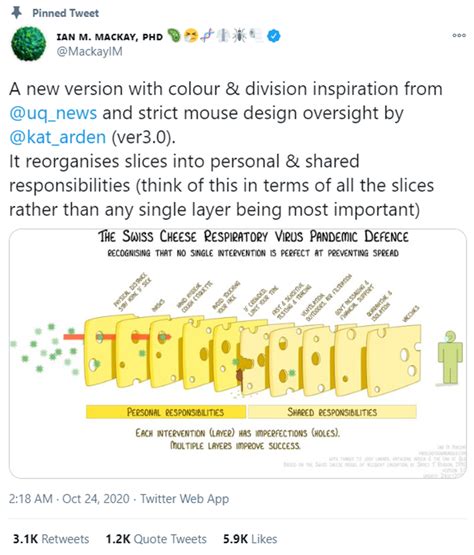The image size is (474, 555).
Task: Click the mosquito emoji in display name
Action: click(x=240, y=36)
